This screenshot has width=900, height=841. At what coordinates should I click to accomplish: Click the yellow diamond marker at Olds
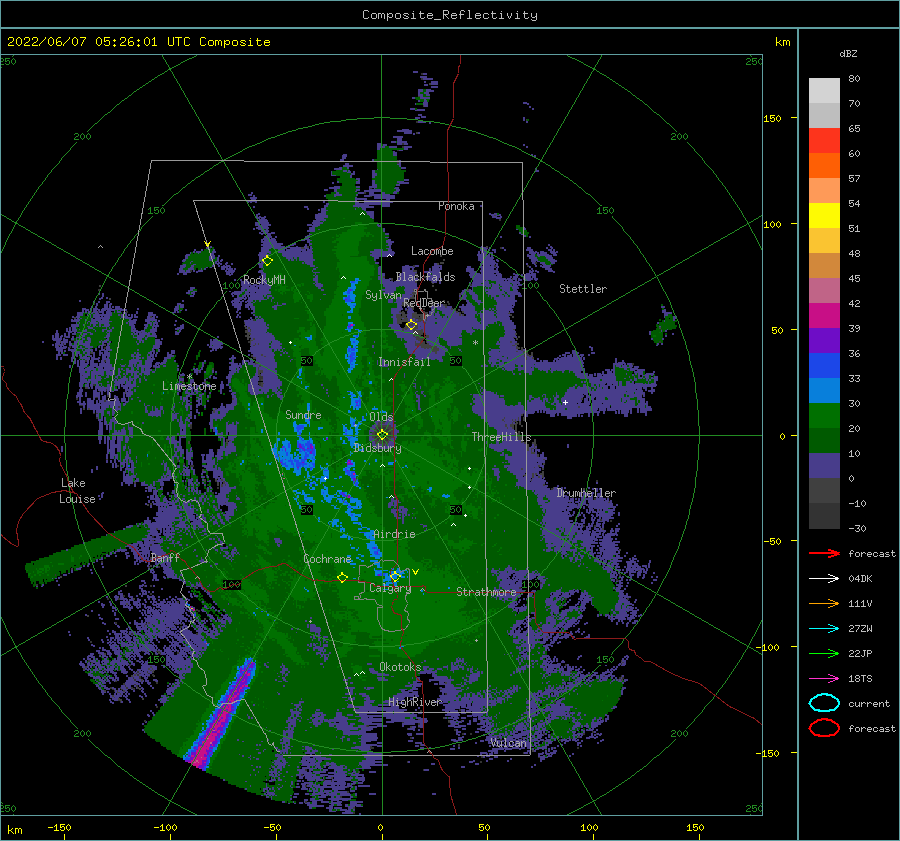[x=382, y=435]
